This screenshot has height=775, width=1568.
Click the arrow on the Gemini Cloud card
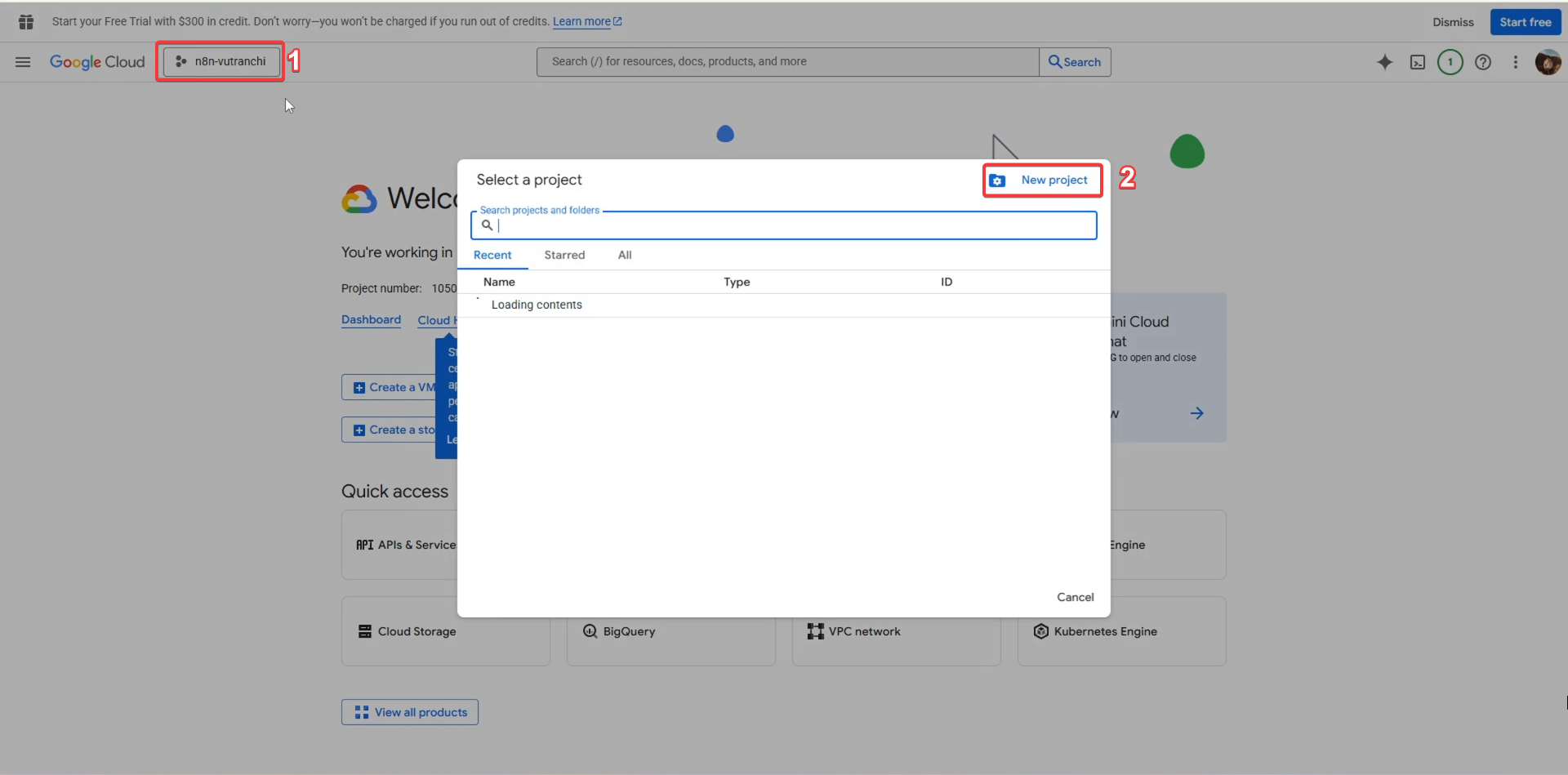[1196, 413]
